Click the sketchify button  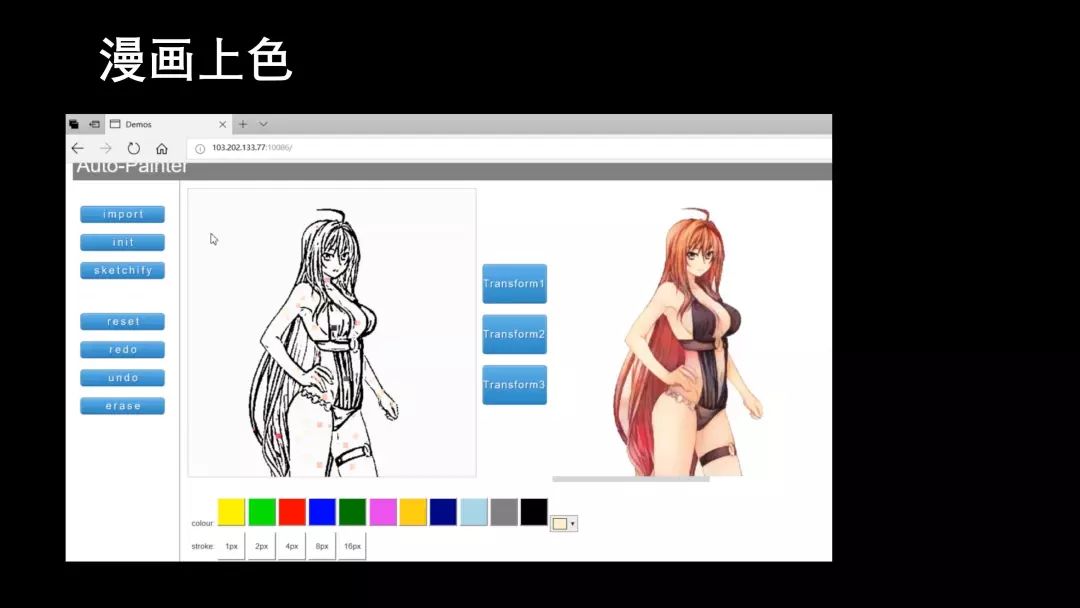click(x=123, y=271)
